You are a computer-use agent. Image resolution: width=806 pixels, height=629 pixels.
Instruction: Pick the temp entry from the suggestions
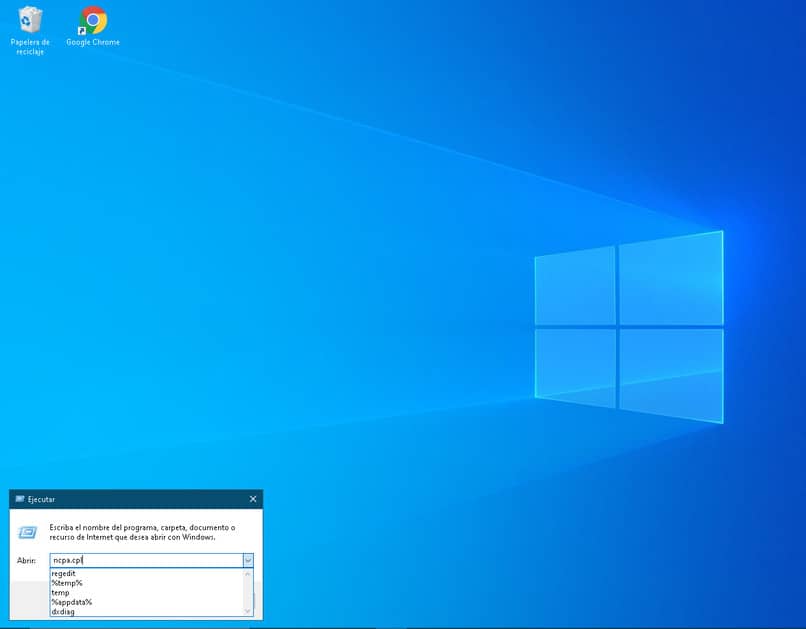[61, 593]
